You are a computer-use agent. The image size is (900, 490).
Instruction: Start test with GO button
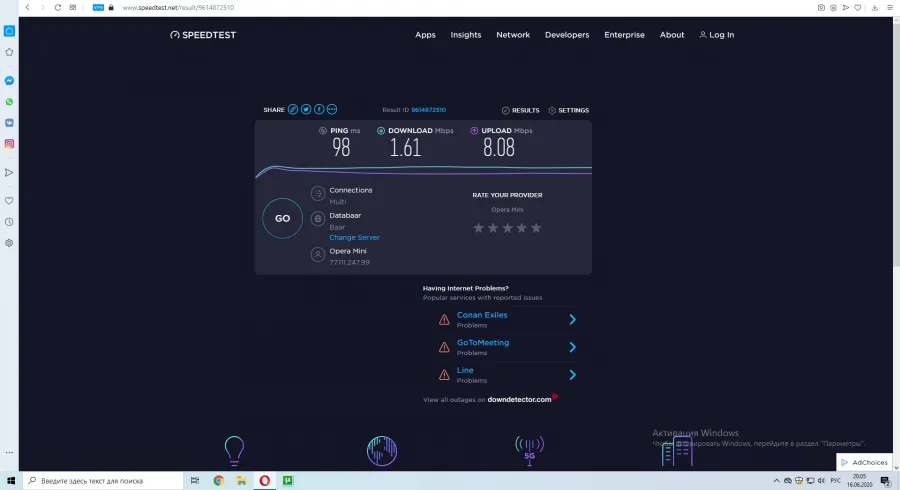click(282, 219)
